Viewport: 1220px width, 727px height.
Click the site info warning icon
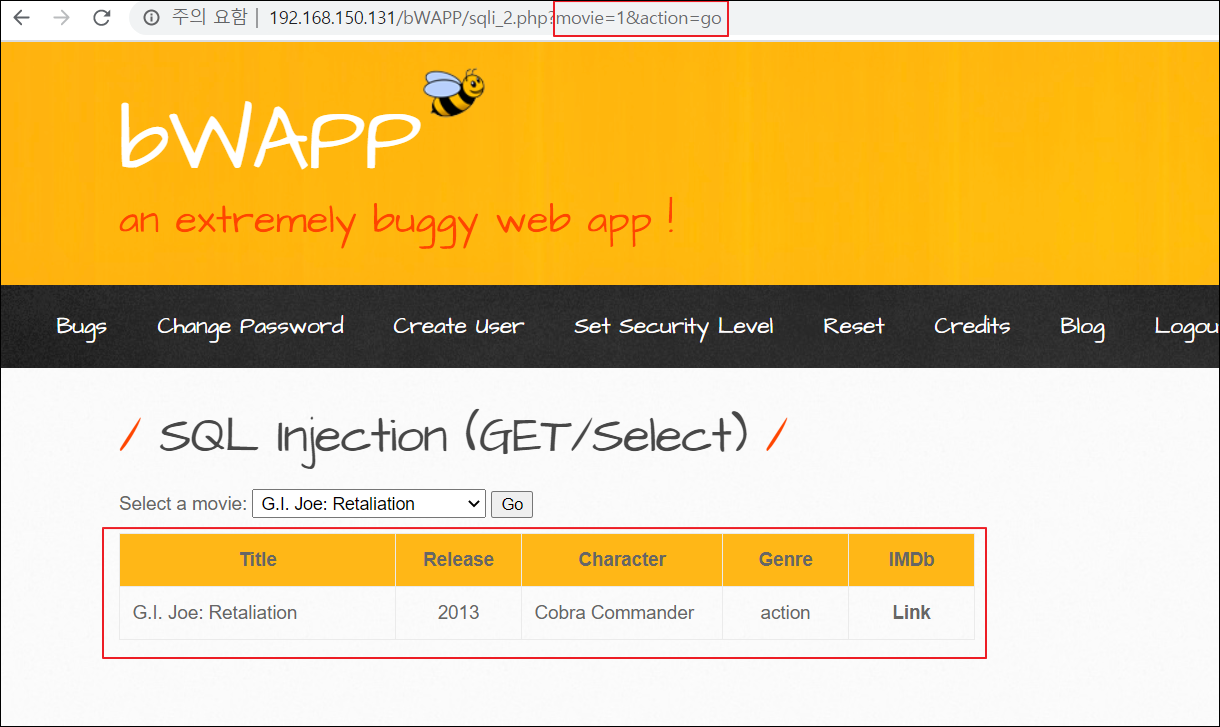point(152,18)
